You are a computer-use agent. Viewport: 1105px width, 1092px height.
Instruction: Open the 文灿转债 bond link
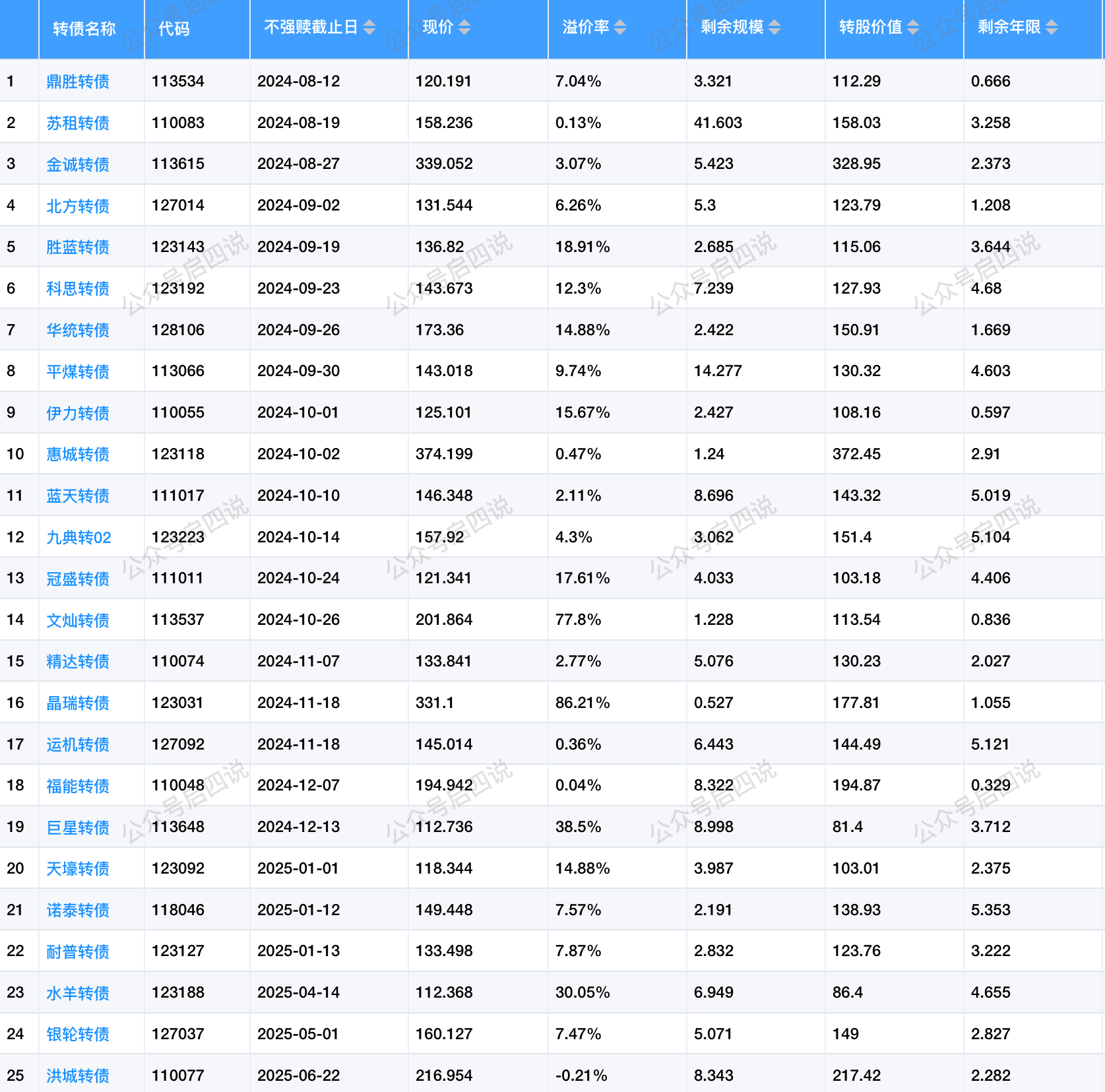tap(78, 620)
